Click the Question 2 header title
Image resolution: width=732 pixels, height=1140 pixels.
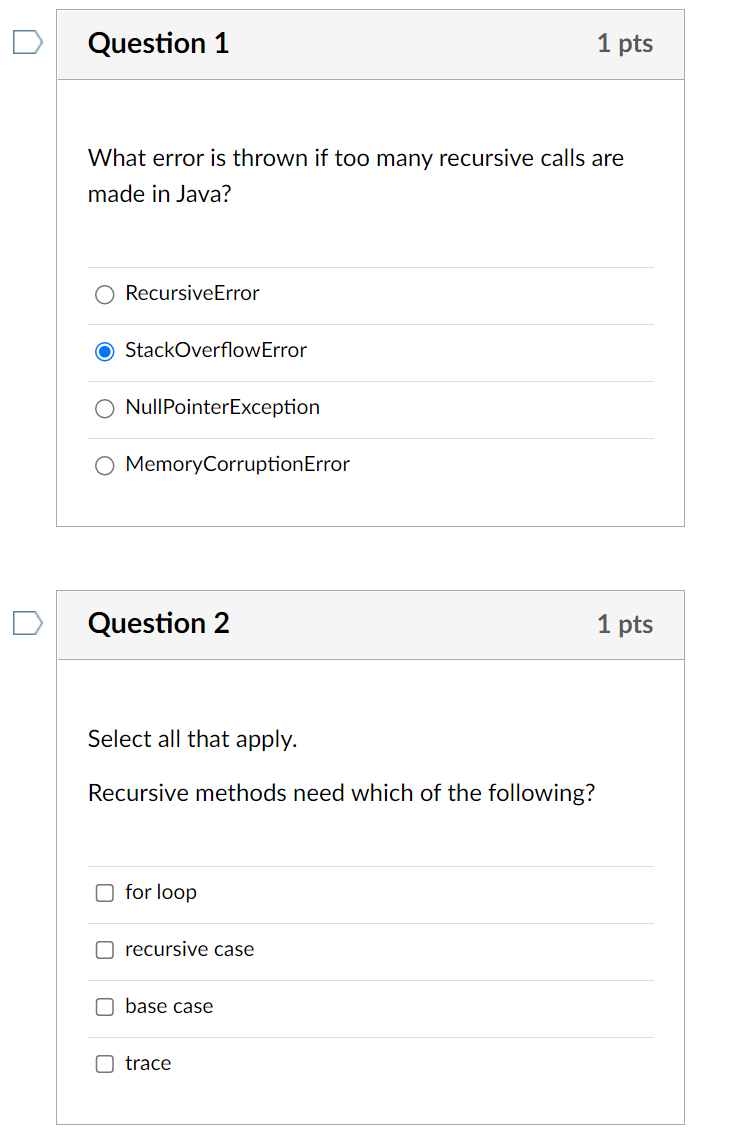click(x=158, y=623)
